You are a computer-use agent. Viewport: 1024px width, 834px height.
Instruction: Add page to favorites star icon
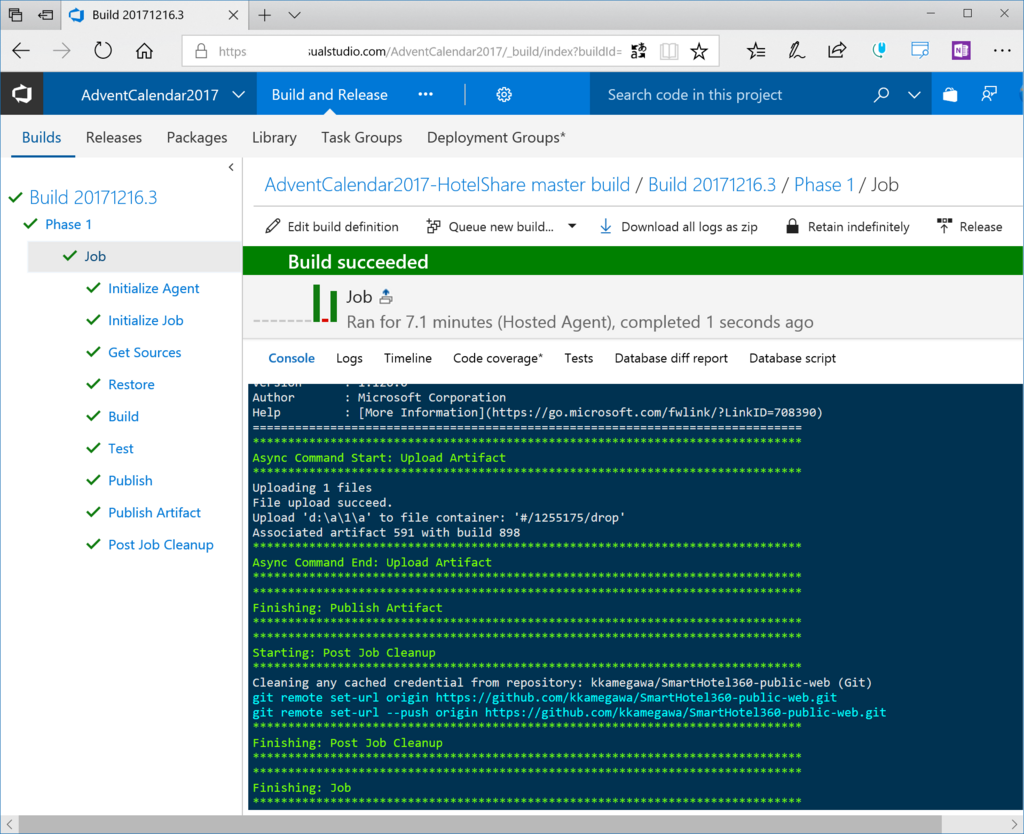699,51
